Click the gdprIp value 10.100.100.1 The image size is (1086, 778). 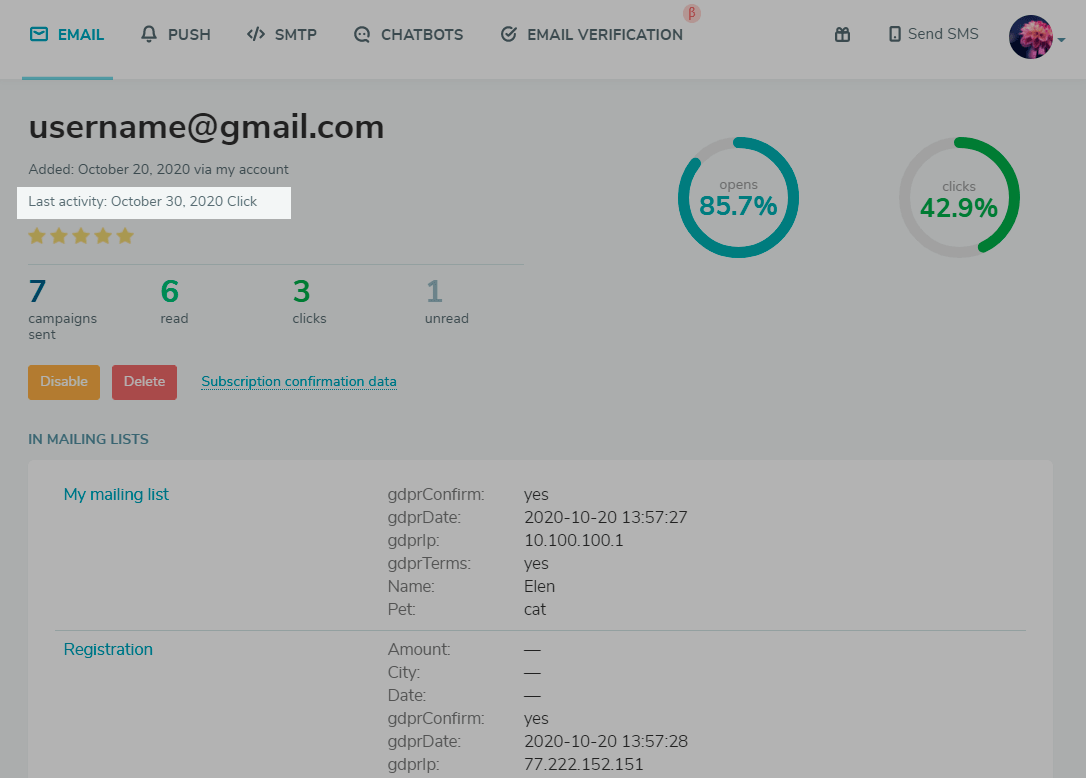coord(573,540)
